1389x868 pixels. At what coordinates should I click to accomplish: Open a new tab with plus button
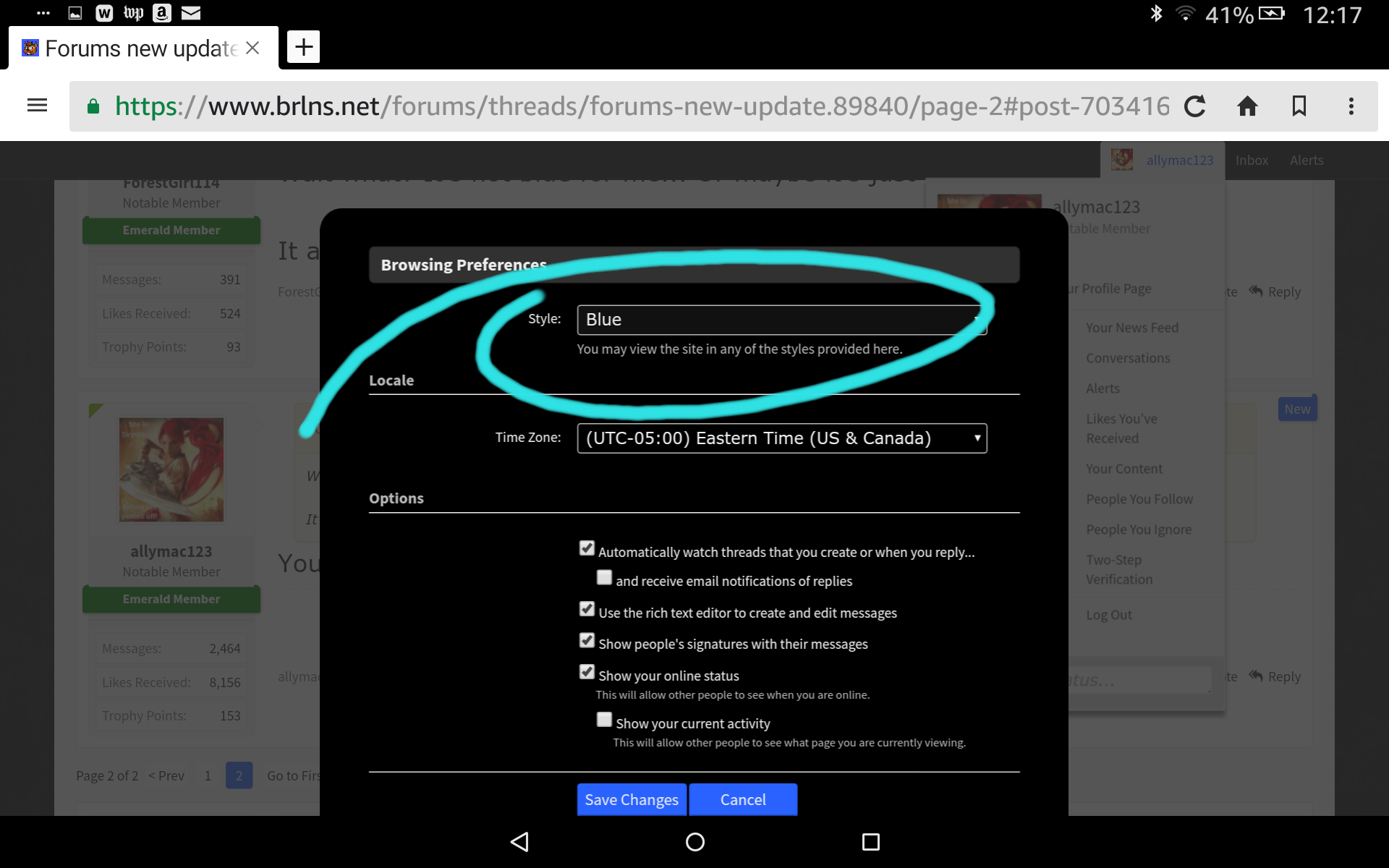[304, 47]
